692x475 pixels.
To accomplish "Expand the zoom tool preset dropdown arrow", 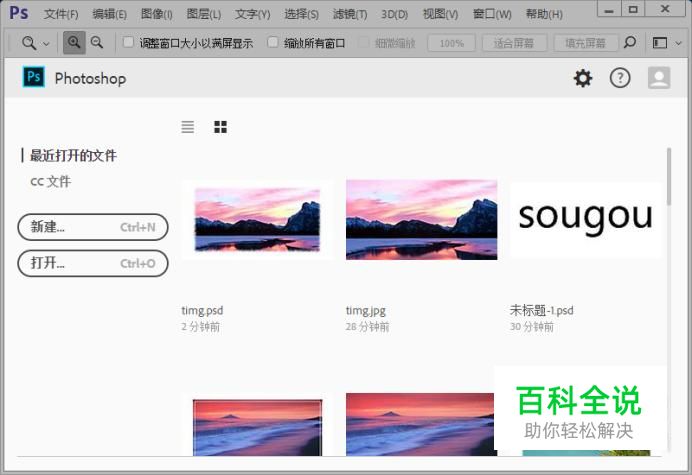I will point(46,44).
